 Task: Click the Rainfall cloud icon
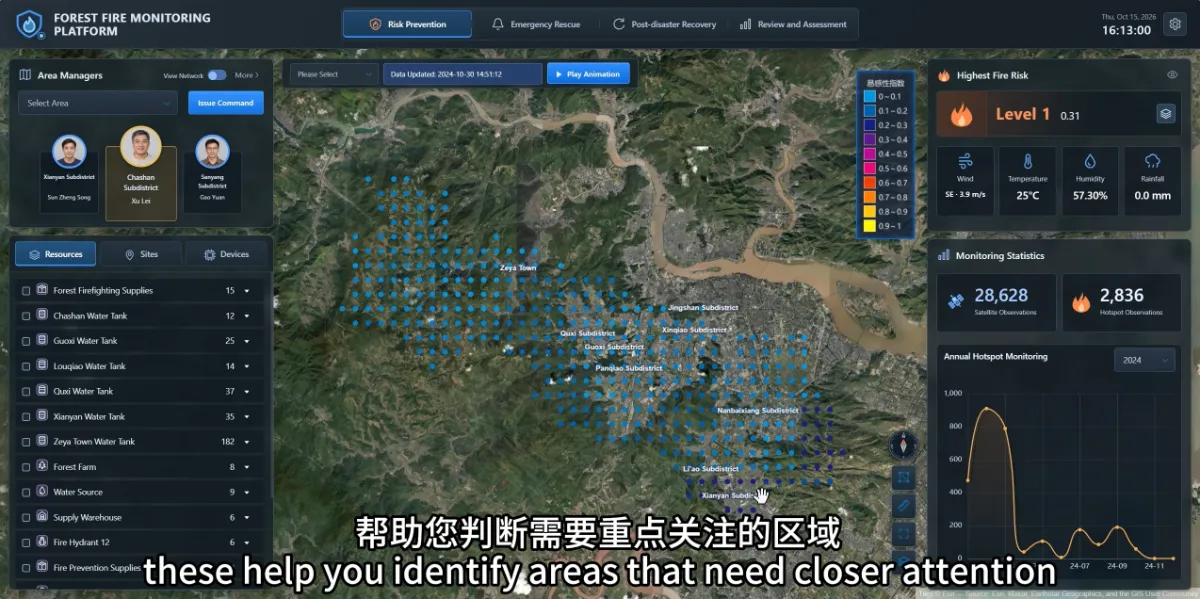pos(1152,161)
